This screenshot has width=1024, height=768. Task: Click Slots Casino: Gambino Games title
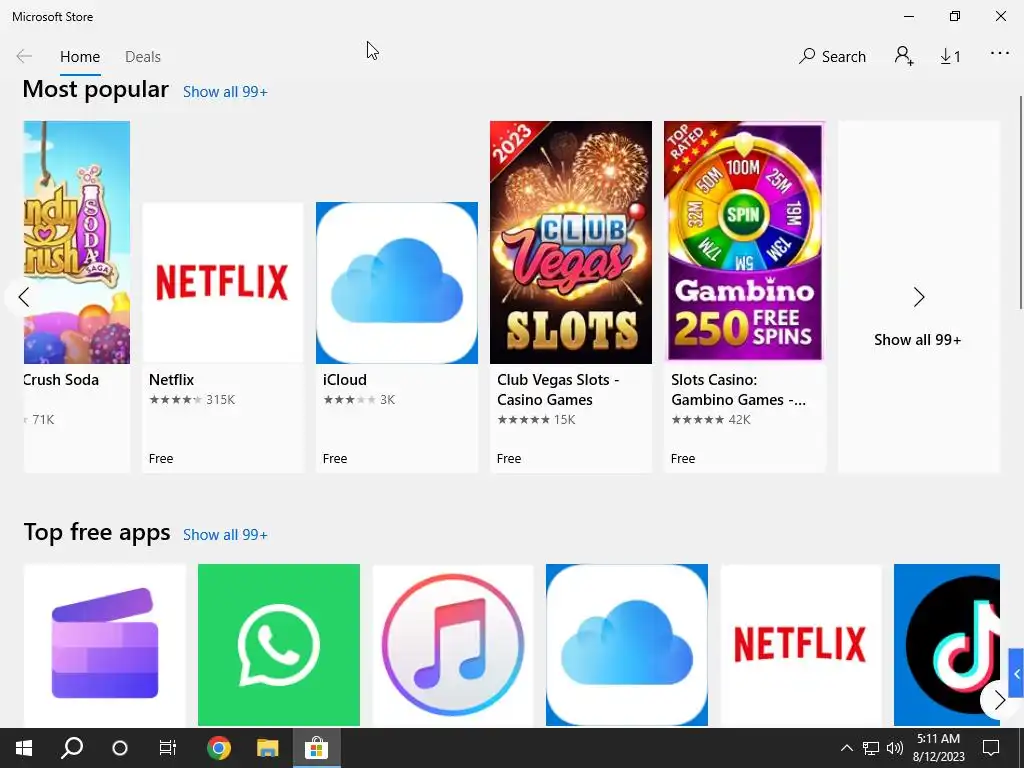[x=739, y=390]
